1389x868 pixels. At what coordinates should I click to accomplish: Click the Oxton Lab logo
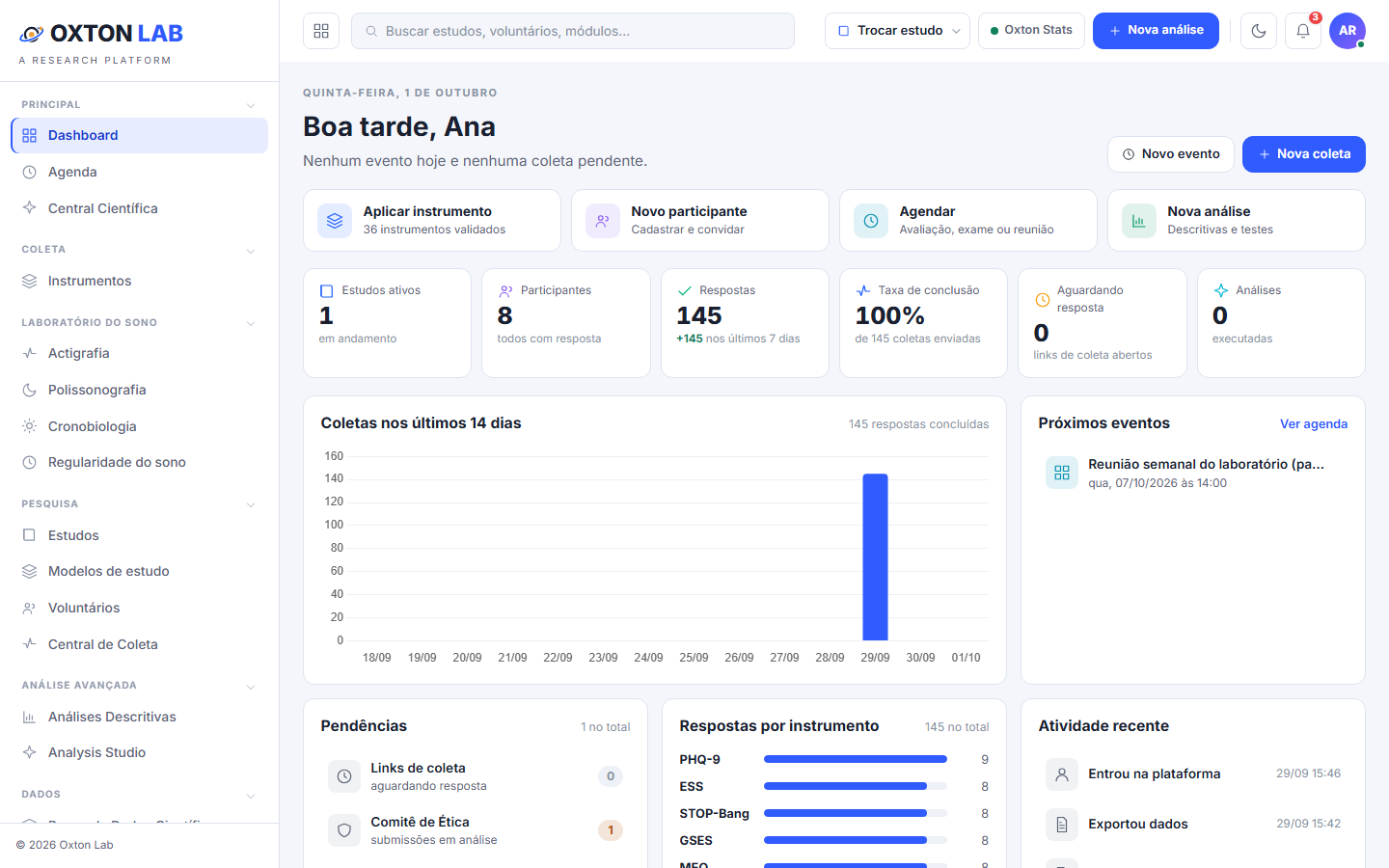[x=101, y=34]
